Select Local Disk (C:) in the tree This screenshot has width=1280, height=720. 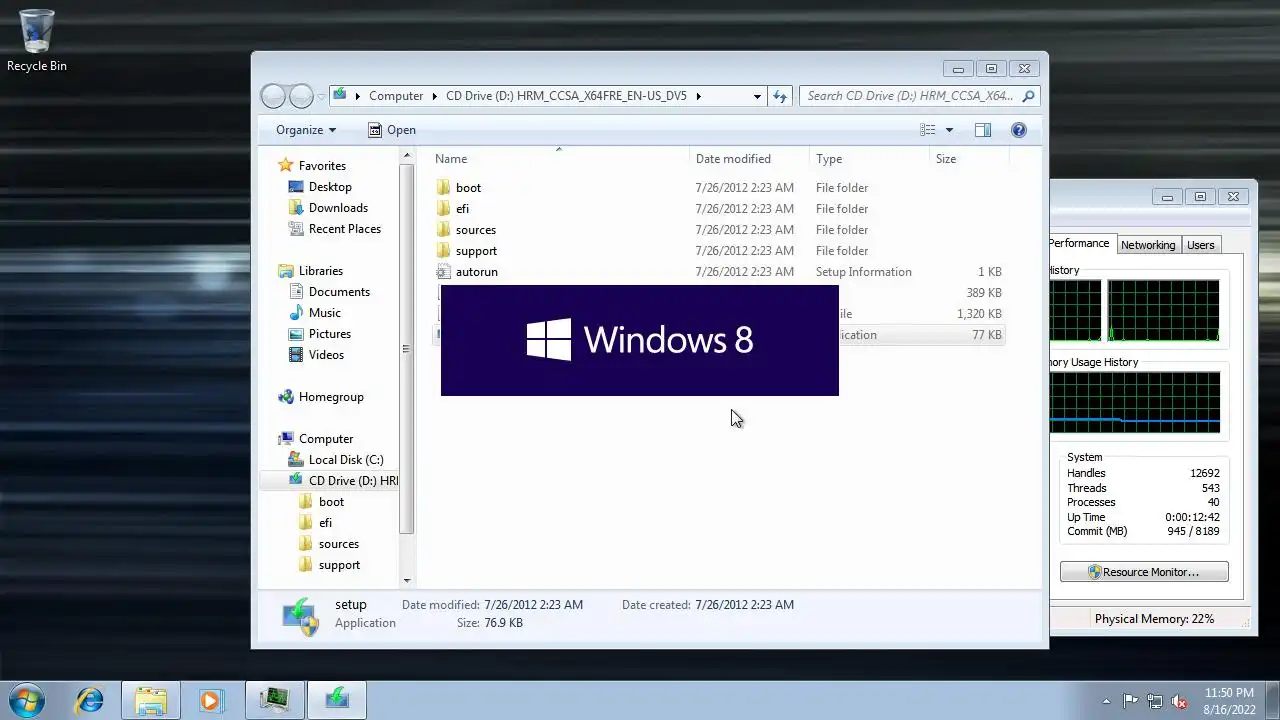tap(346, 460)
